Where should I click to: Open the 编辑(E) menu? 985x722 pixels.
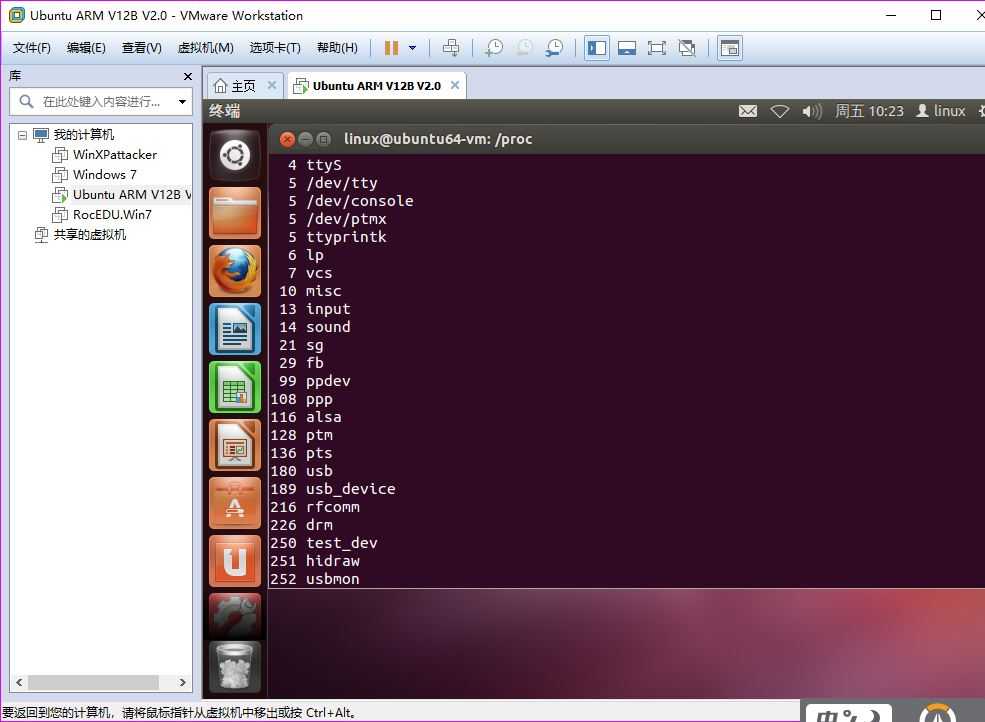click(x=86, y=48)
